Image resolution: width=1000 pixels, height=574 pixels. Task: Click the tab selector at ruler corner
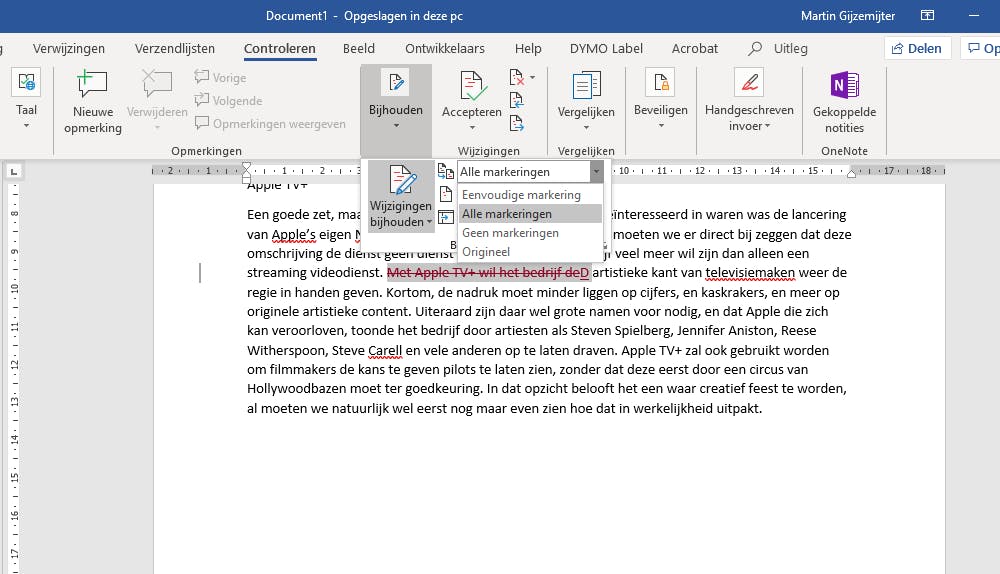tap(14, 171)
